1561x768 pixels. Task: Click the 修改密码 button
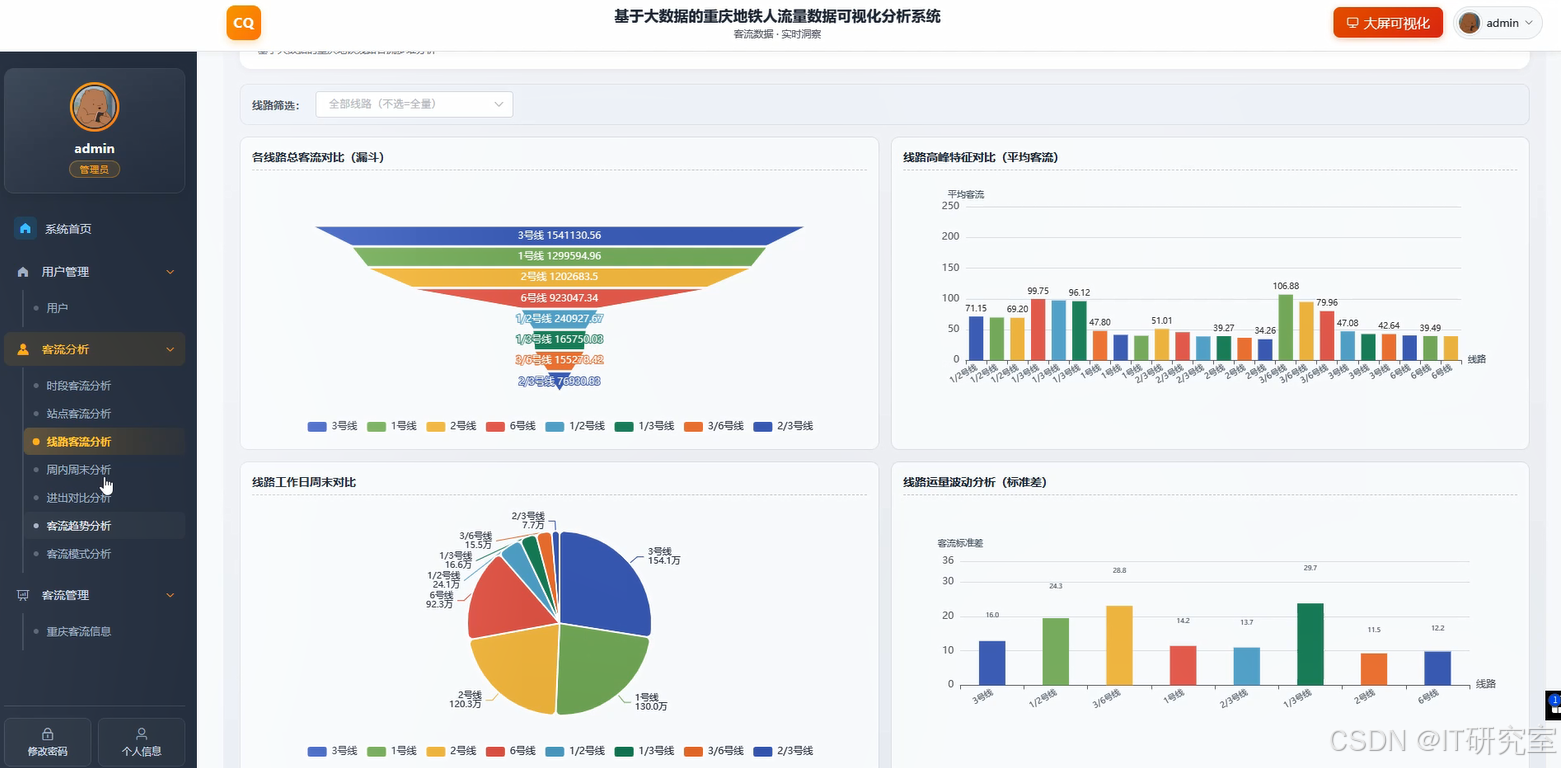[48, 742]
